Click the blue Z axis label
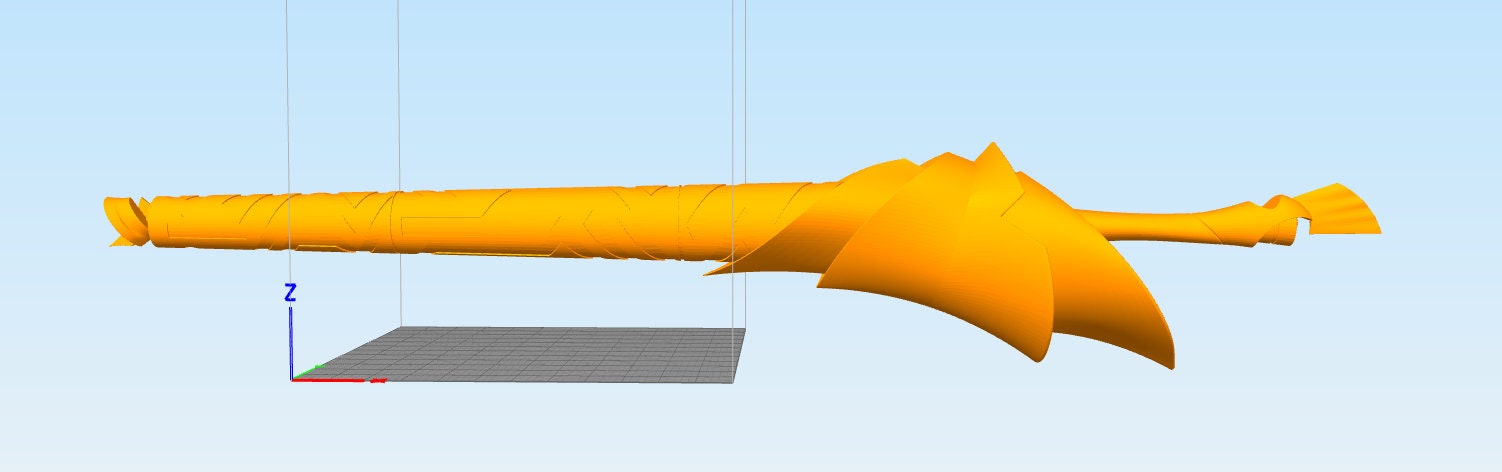The image size is (1502, 472). point(290,293)
